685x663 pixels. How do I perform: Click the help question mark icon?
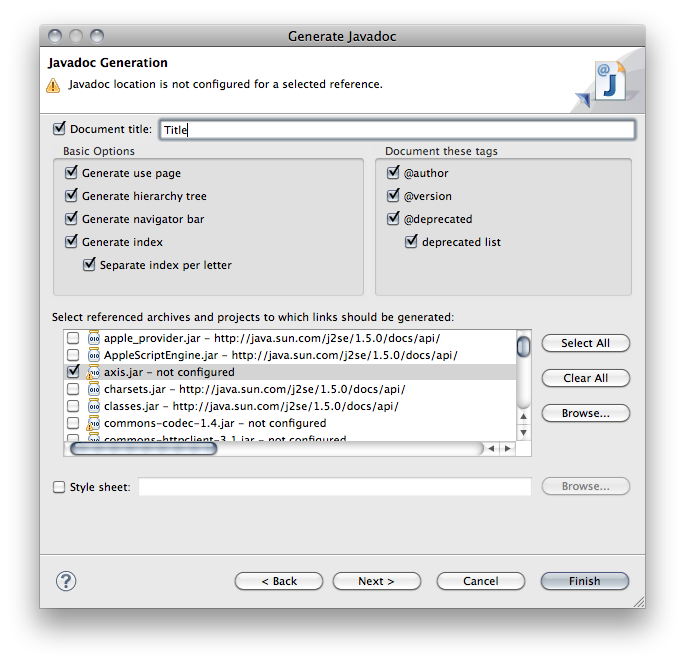[x=66, y=581]
